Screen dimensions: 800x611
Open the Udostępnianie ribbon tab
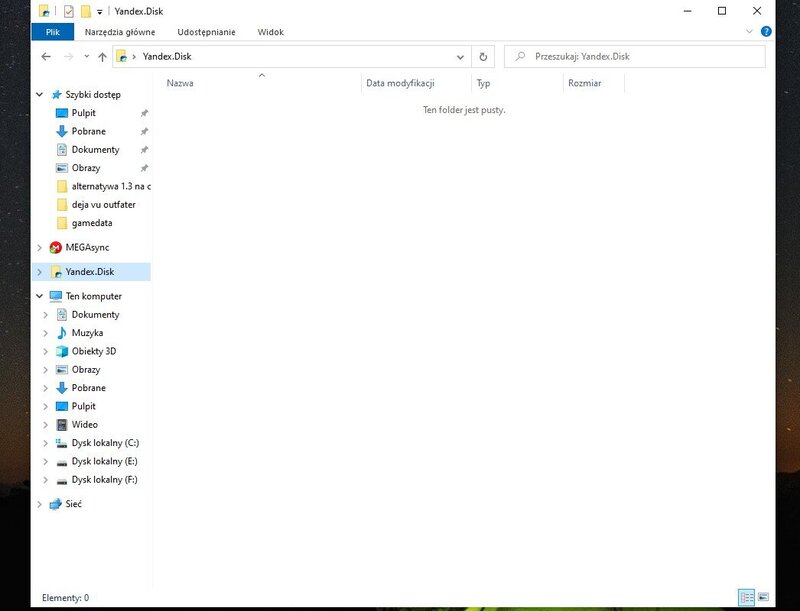tap(206, 32)
